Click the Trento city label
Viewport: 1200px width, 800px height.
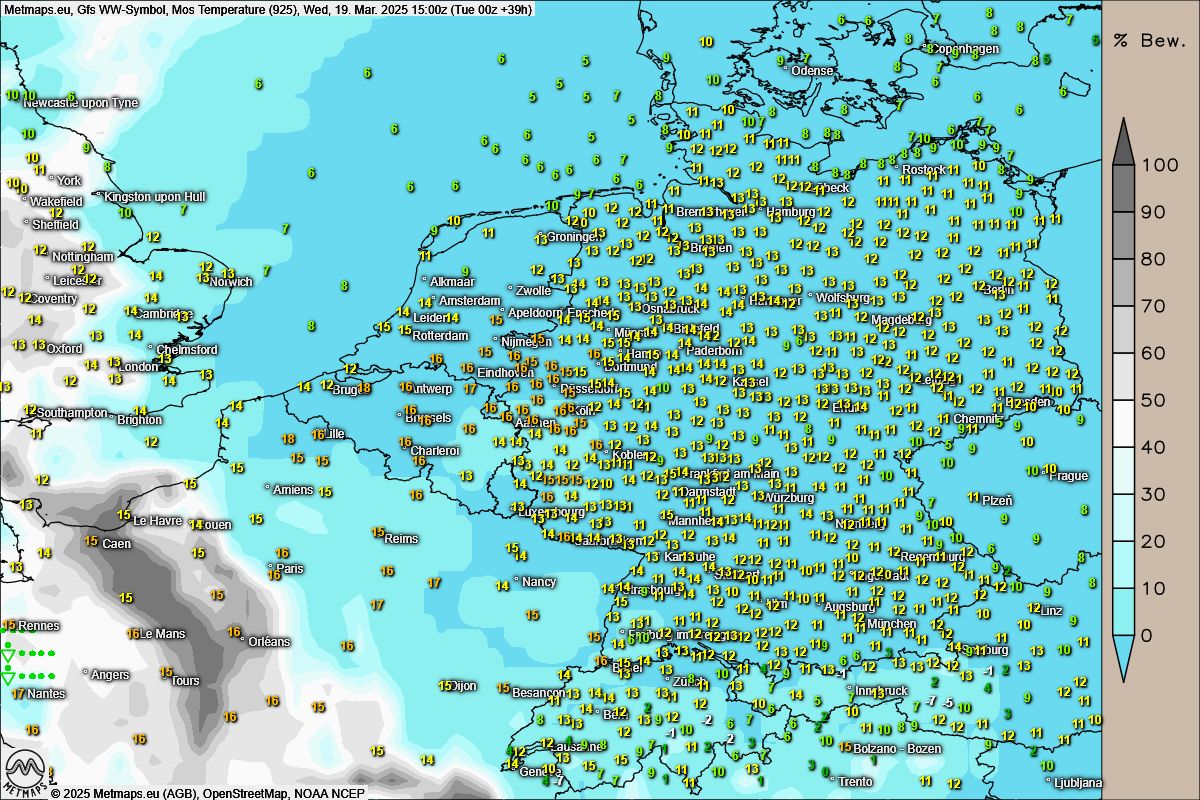855,782
